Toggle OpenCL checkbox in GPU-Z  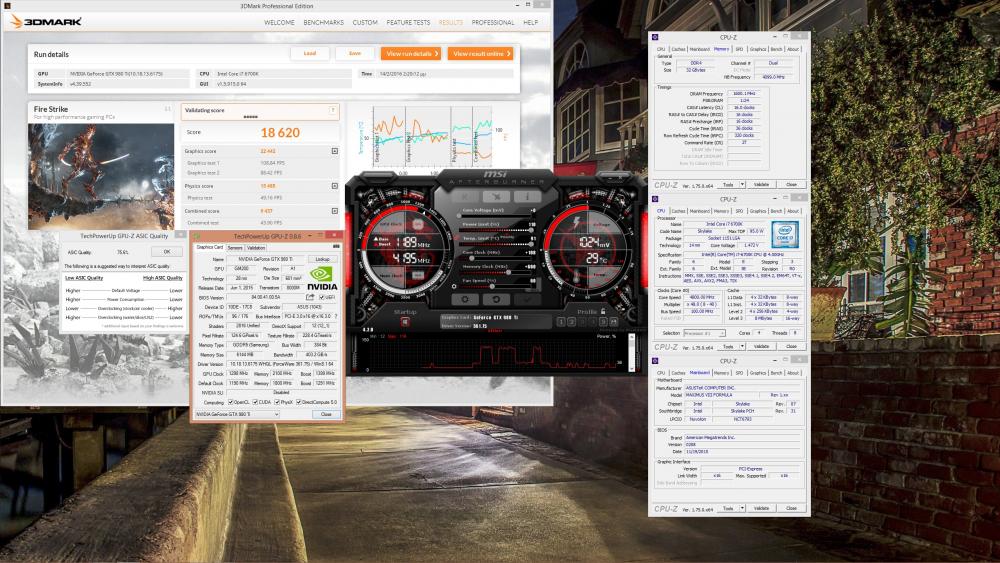point(231,402)
